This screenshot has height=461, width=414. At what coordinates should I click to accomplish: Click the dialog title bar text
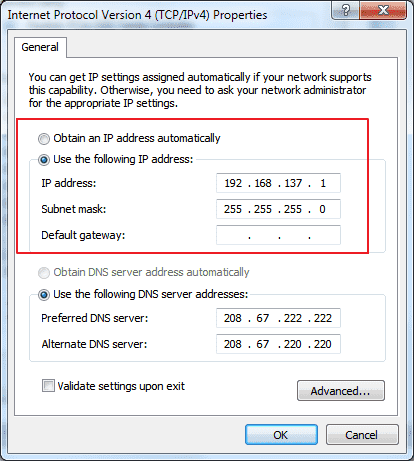137,15
